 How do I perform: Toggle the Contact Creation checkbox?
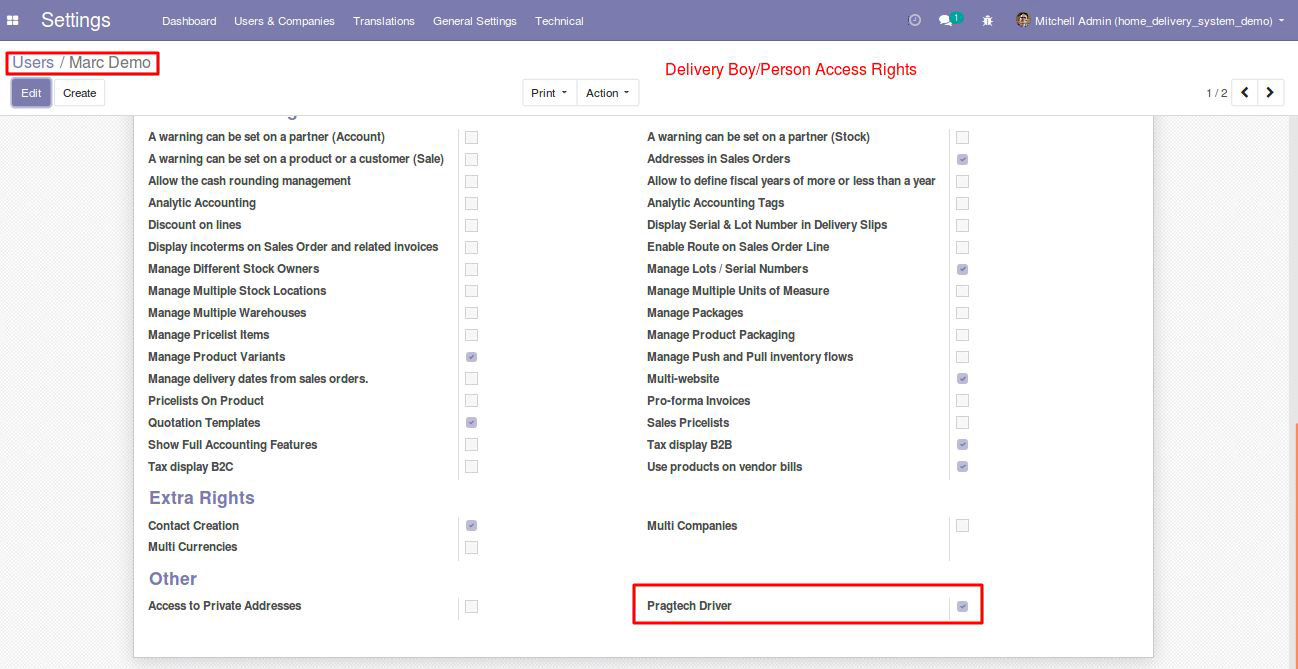click(x=471, y=526)
